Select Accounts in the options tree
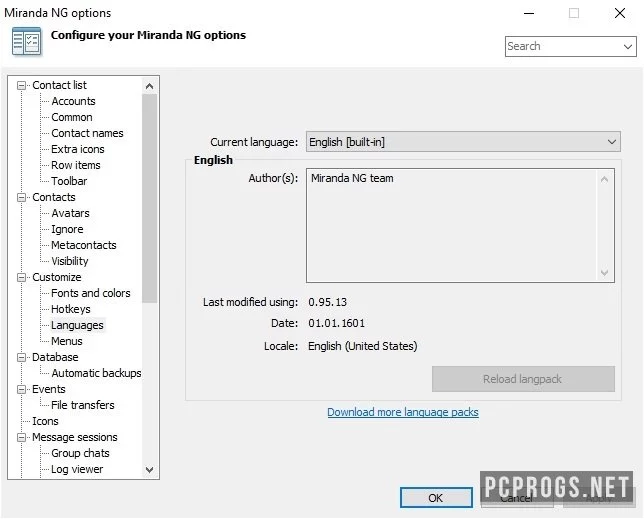The height and width of the screenshot is (519, 644). 73,101
